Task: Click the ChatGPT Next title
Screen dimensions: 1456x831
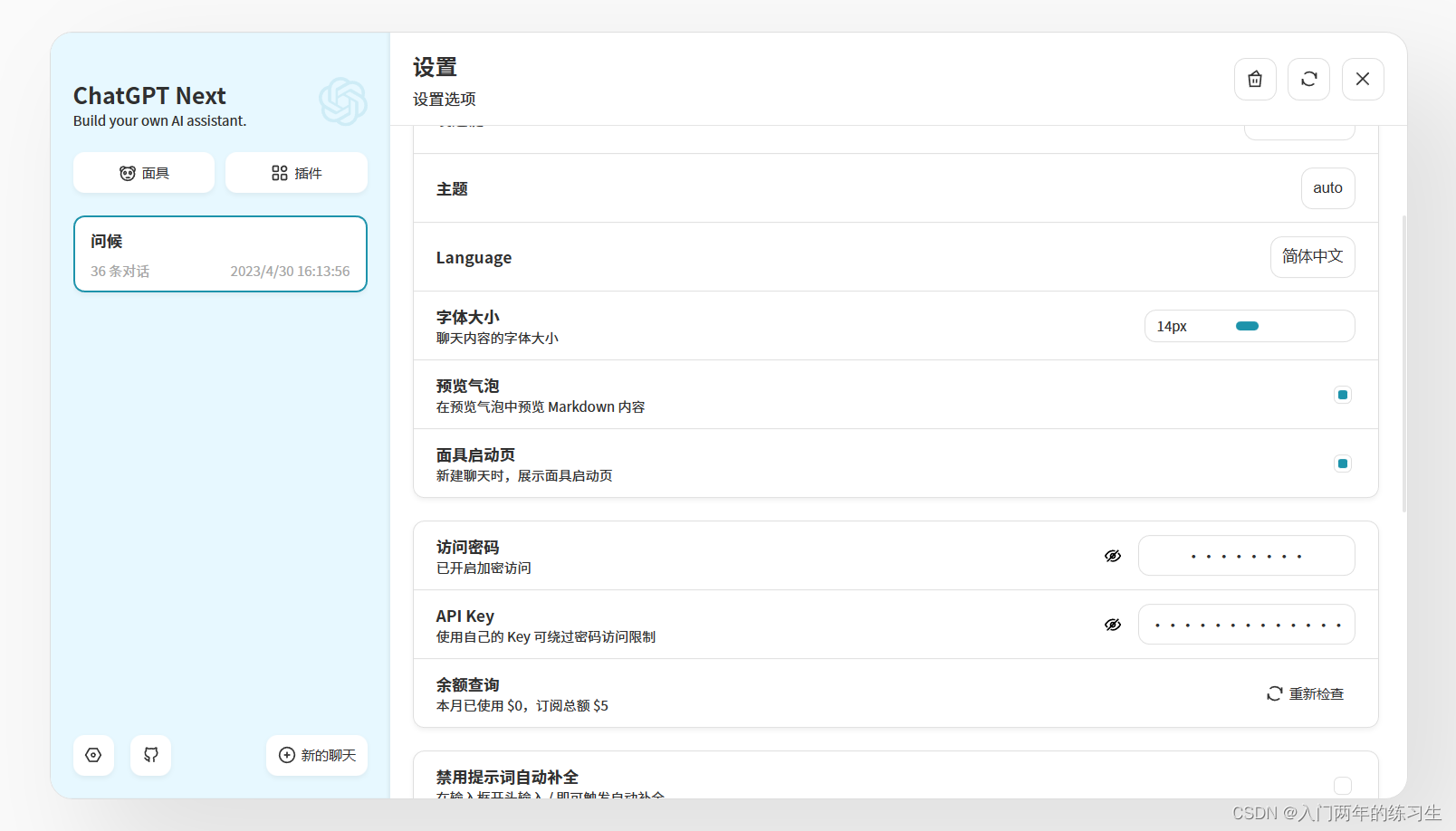Action: coord(149,96)
